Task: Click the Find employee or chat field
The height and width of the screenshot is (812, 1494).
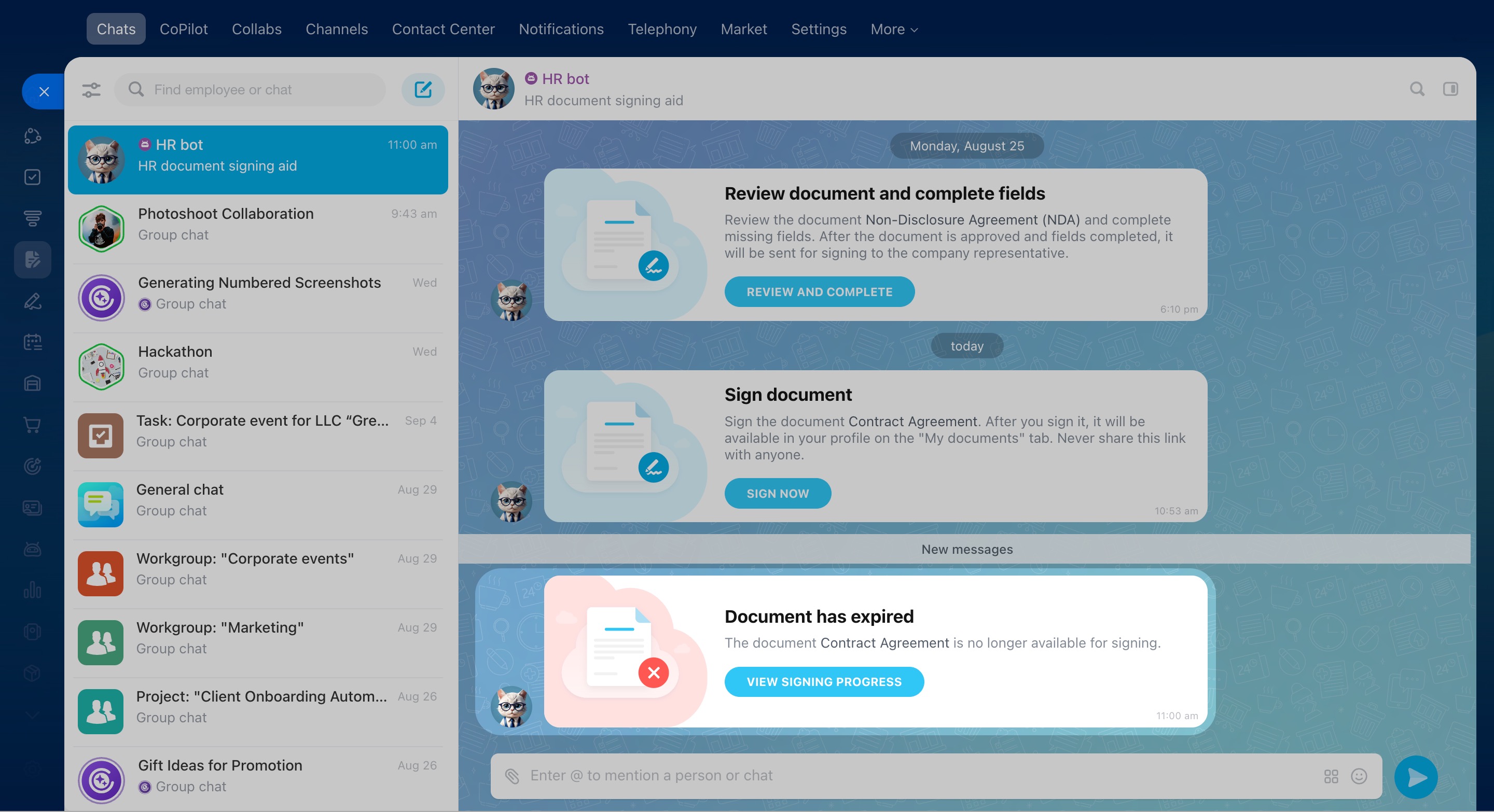Action: pos(250,89)
